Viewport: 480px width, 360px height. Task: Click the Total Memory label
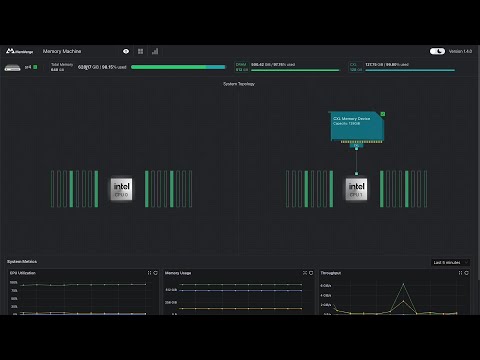pyautogui.click(x=62, y=64)
